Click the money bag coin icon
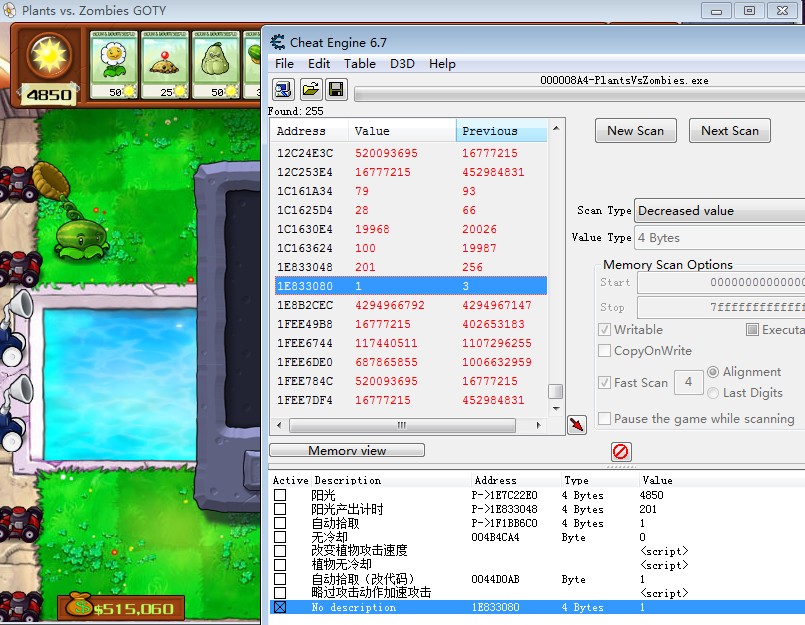This screenshot has height=625, width=805. [80, 605]
